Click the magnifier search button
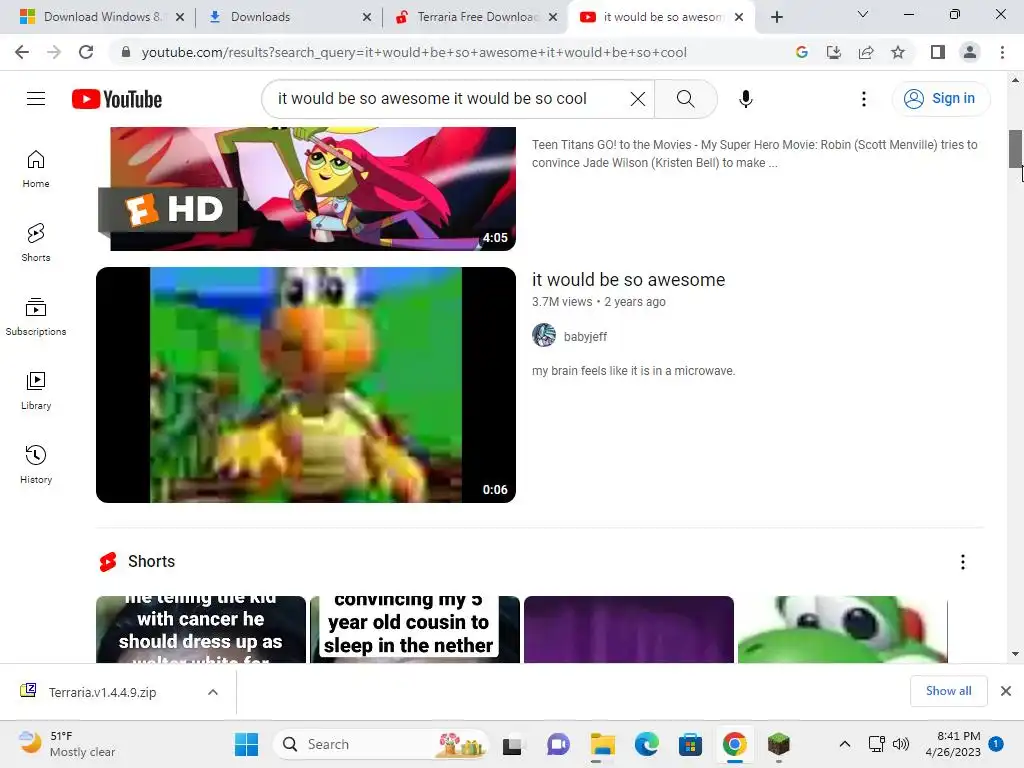The height and width of the screenshot is (768, 1024). click(686, 99)
